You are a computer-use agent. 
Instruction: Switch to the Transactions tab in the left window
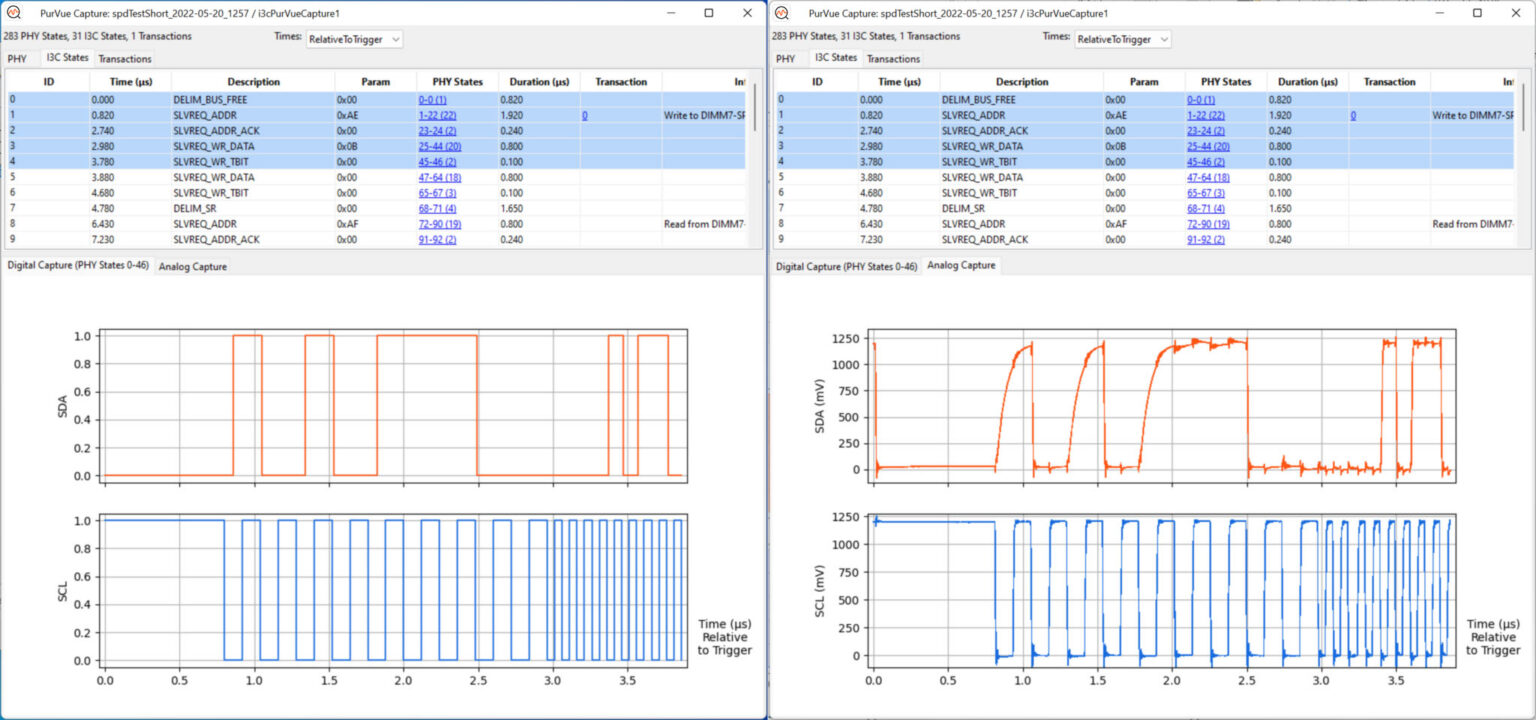click(x=124, y=58)
